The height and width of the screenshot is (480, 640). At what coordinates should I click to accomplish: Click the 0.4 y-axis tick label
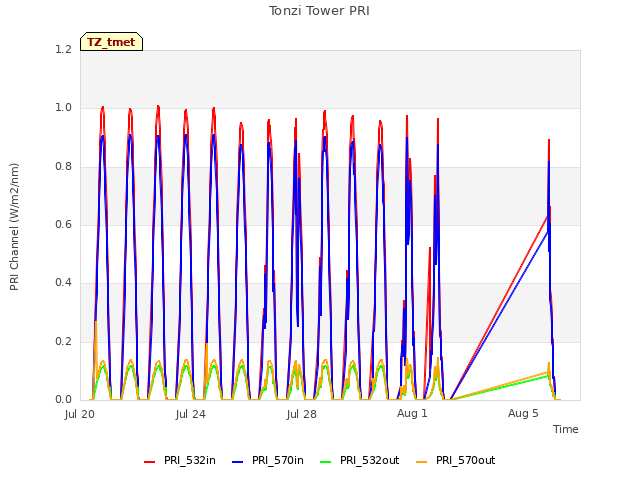tap(63, 283)
